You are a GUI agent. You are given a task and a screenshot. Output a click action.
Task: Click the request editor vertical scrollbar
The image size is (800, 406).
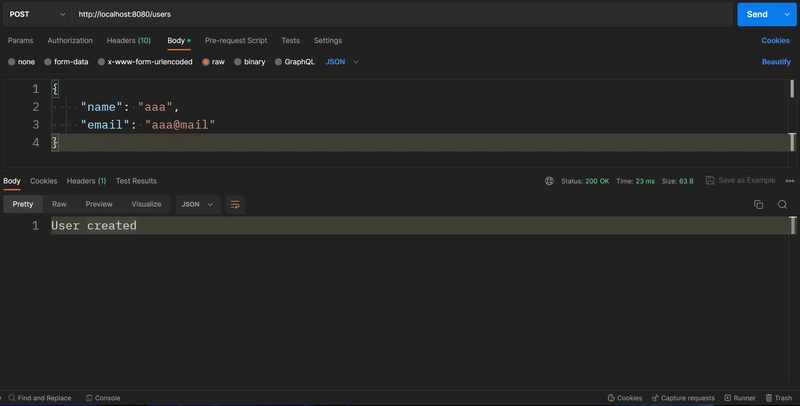point(792,89)
